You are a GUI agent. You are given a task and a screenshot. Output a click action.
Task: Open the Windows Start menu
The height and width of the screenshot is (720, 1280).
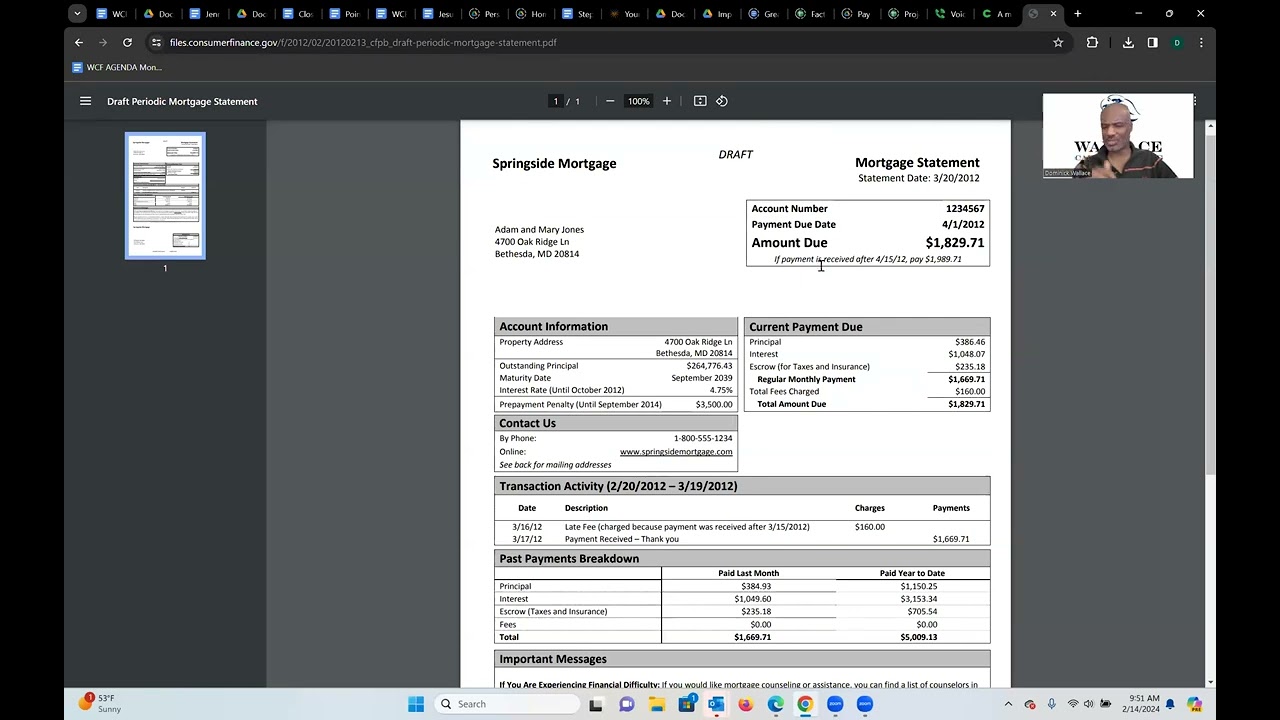(x=416, y=704)
